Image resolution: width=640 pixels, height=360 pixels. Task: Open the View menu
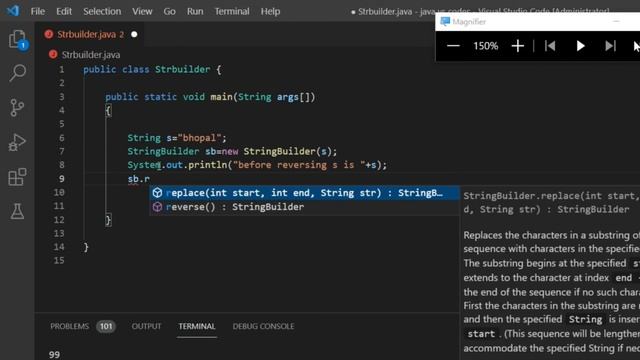pos(142,11)
